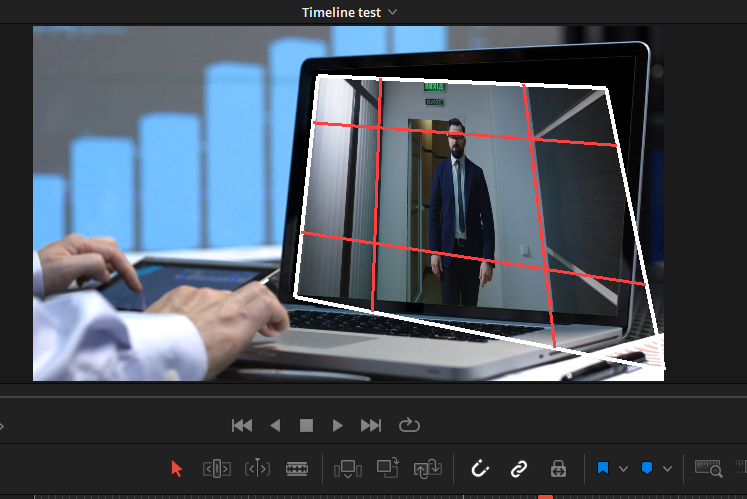Add a blue flag to the clip
Image resolution: width=747 pixels, height=499 pixels.
click(x=604, y=468)
